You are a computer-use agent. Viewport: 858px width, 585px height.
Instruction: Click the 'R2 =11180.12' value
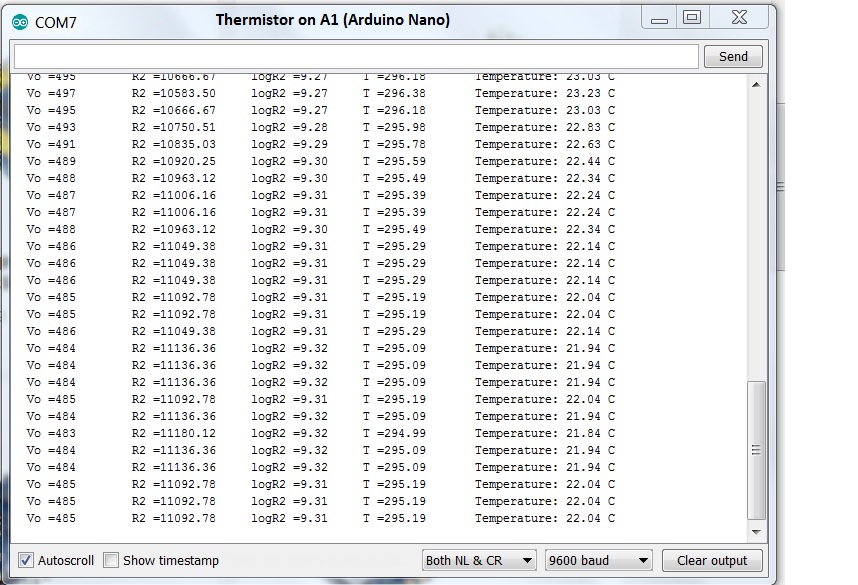[173, 433]
